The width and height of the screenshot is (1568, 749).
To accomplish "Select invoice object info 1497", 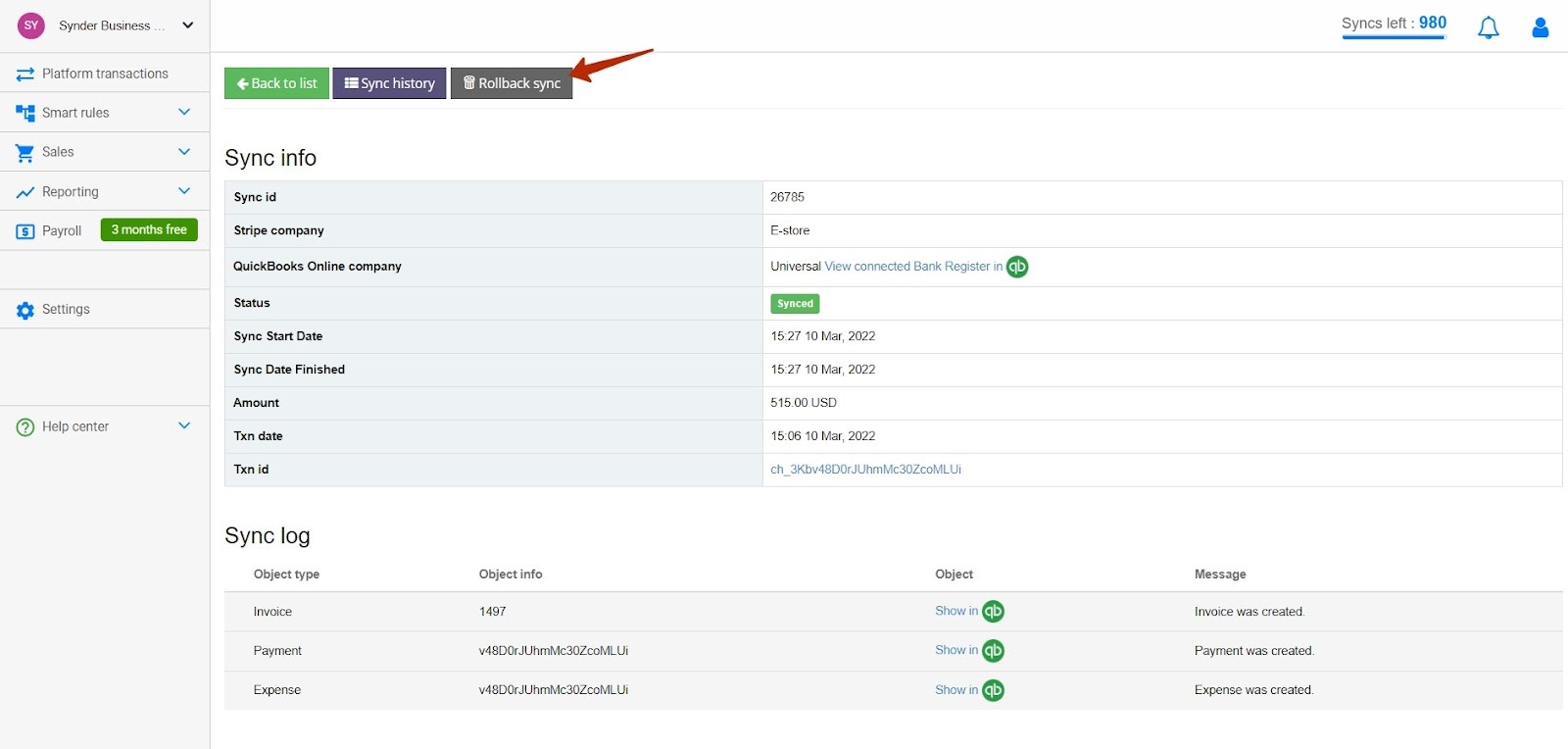I will 493,612.
